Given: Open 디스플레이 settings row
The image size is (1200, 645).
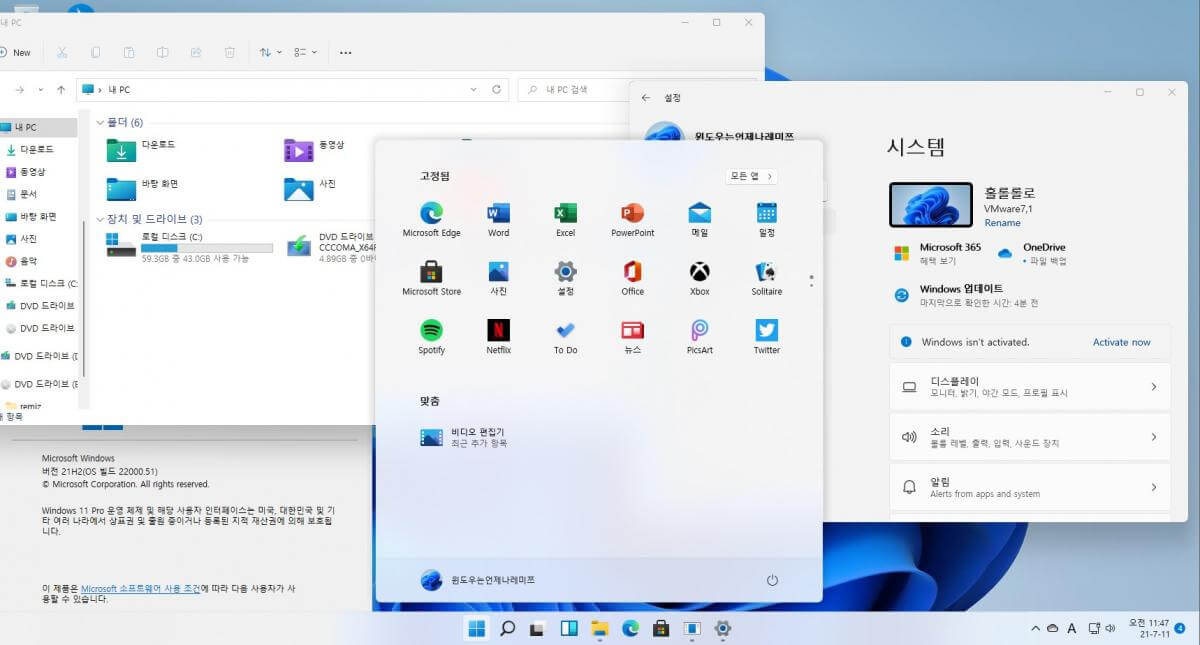Looking at the screenshot, I should pyautogui.click(x=1030, y=387).
